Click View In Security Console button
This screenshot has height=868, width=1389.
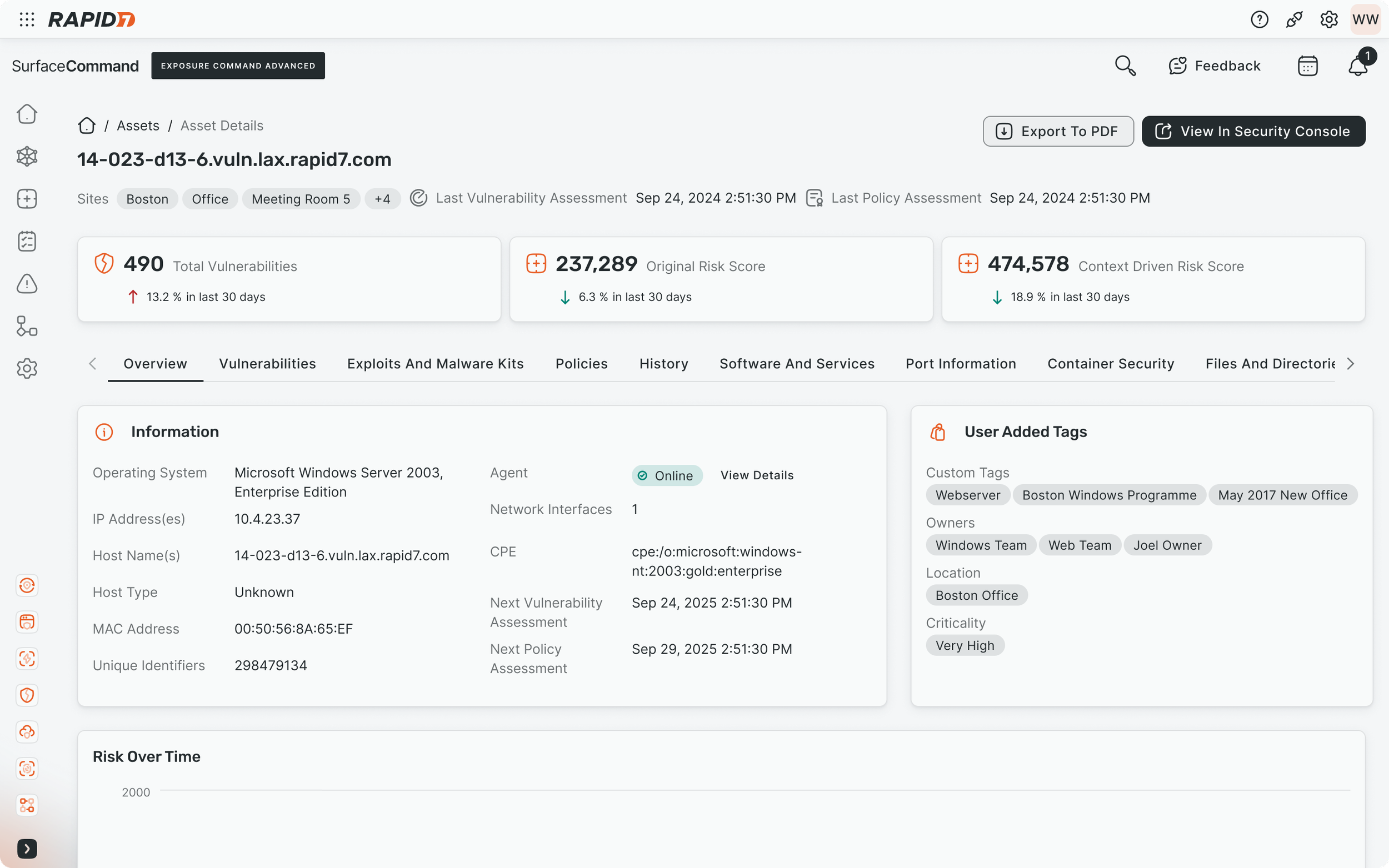coord(1253,132)
